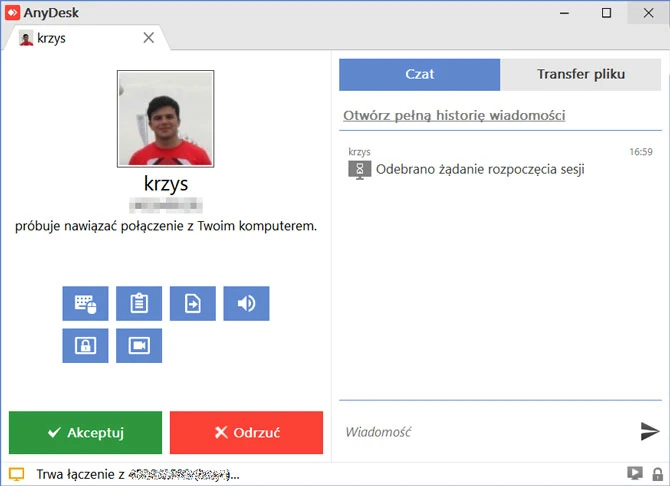Click the lock icon in status bar
Viewport: 670px width, 486px height.
pyautogui.click(x=656, y=474)
